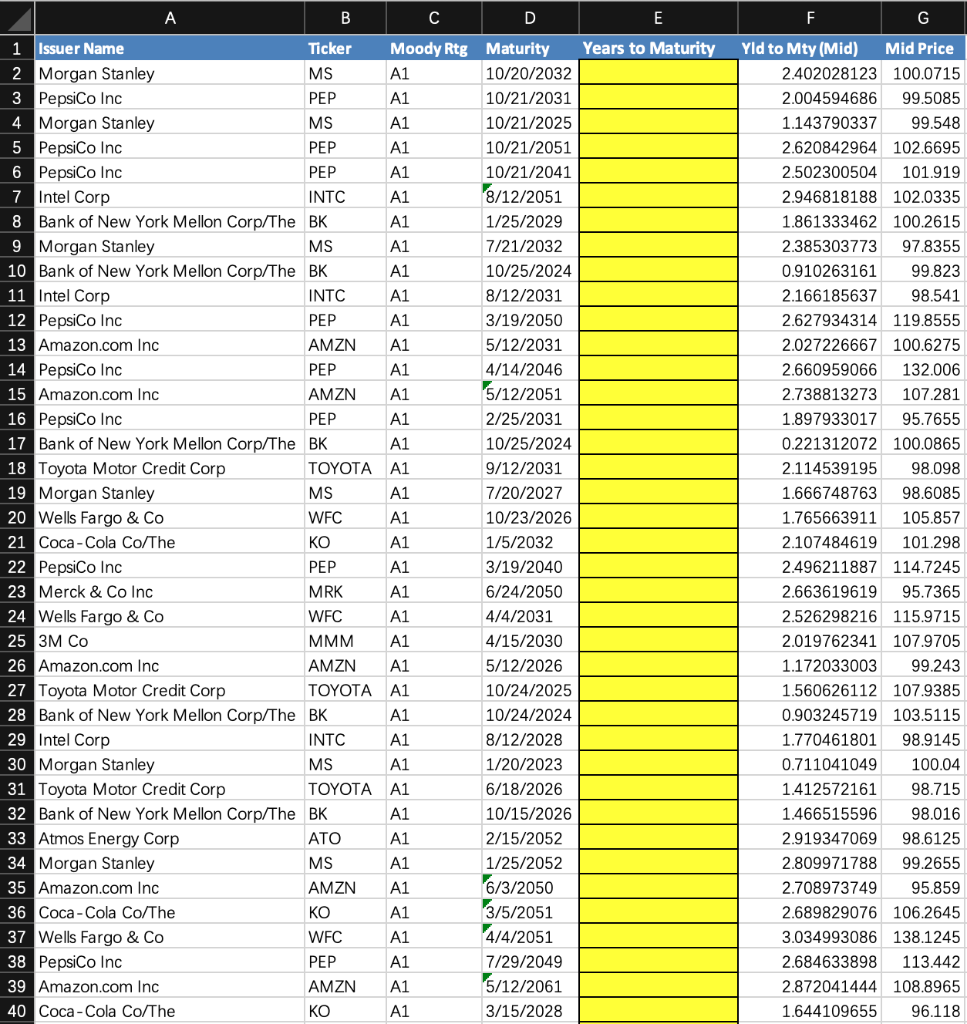Click mid price 96.118
This screenshot has height=1024, width=967.
click(x=924, y=1011)
